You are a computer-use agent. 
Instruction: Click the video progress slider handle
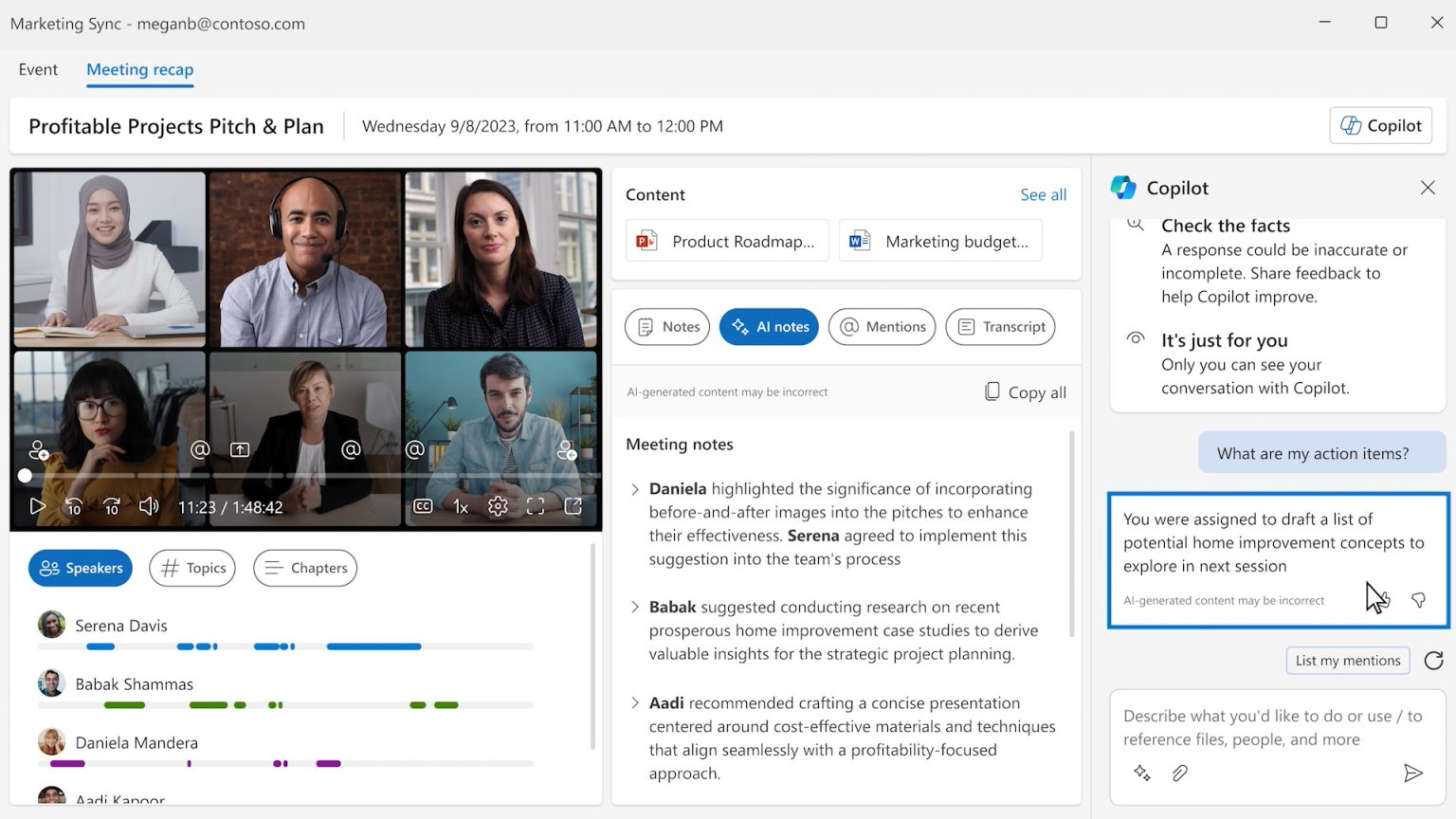click(25, 475)
